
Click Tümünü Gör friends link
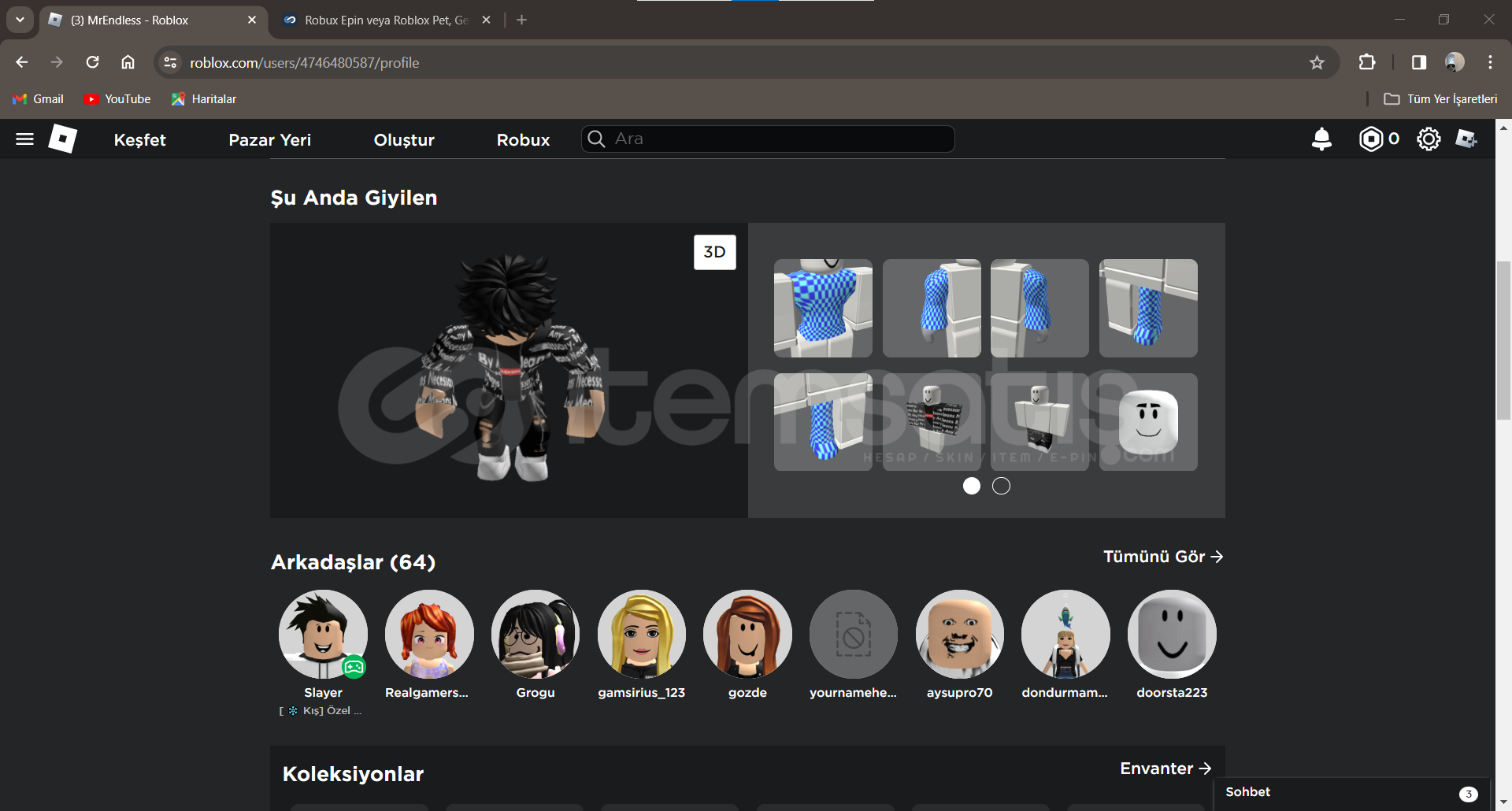point(1163,557)
